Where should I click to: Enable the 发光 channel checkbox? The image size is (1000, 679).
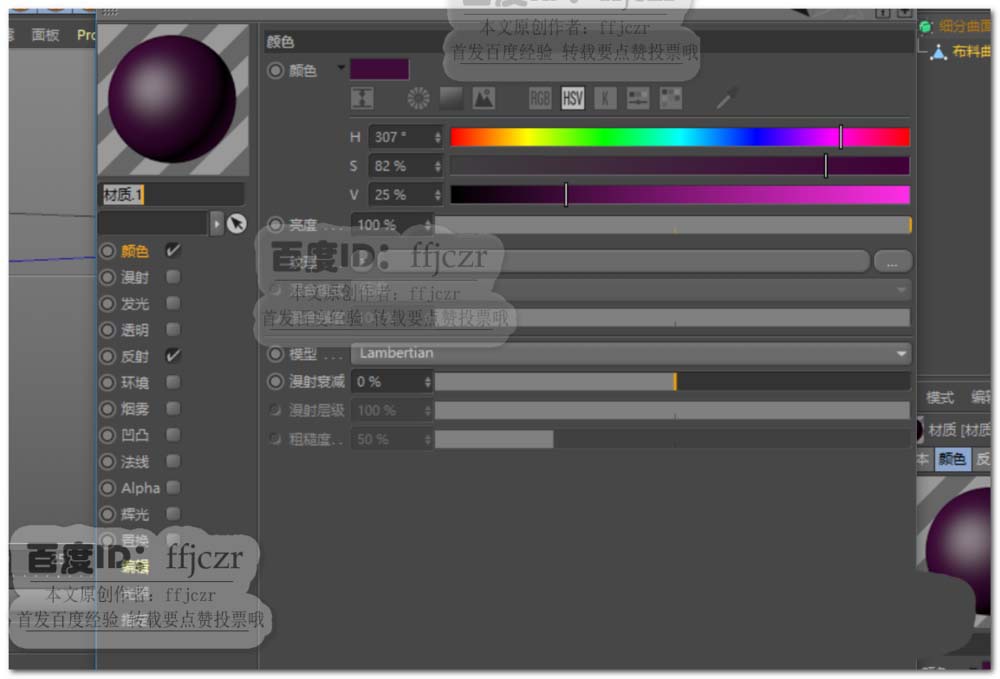click(x=172, y=303)
